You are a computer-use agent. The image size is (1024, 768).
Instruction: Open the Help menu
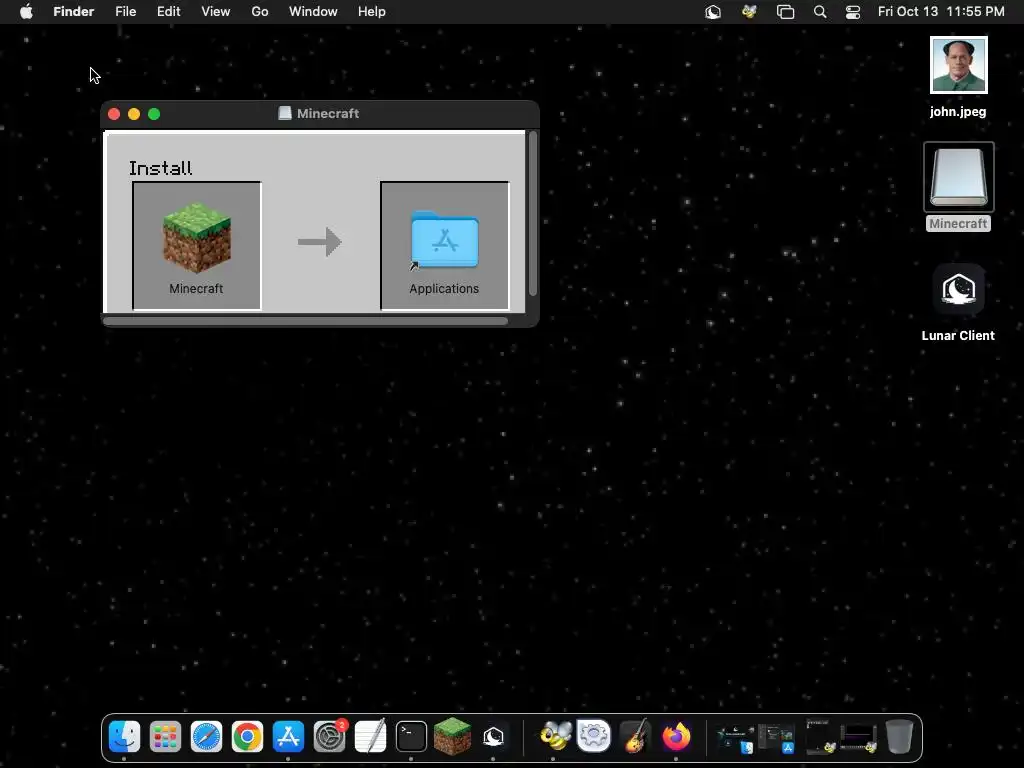pos(372,12)
